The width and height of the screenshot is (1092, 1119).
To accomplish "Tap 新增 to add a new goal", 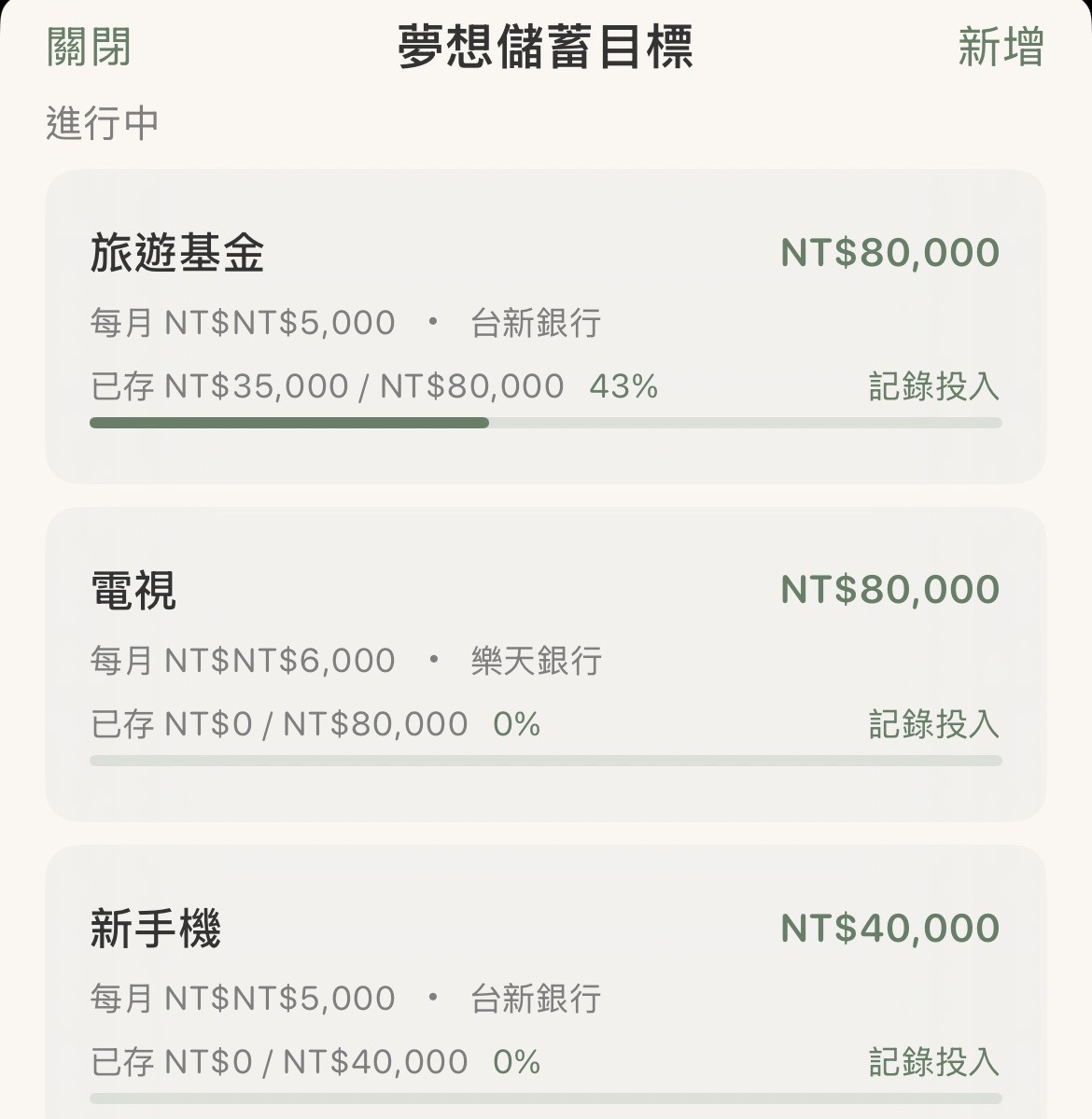I will tap(1000, 47).
